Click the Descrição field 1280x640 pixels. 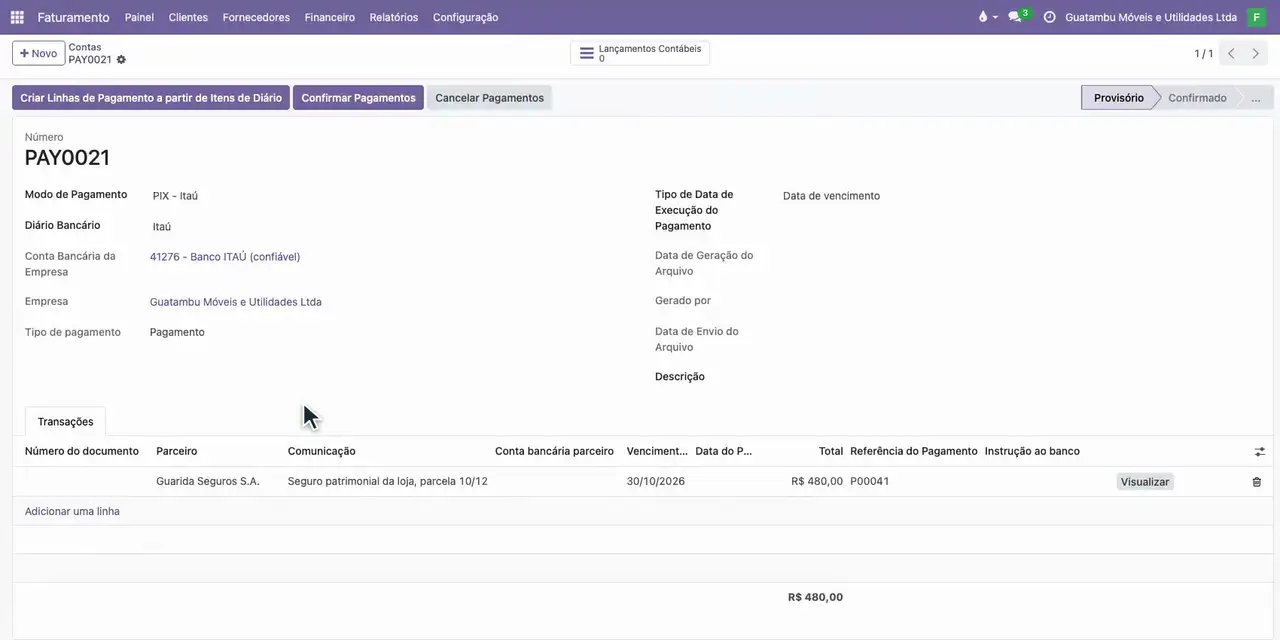pos(1020,377)
